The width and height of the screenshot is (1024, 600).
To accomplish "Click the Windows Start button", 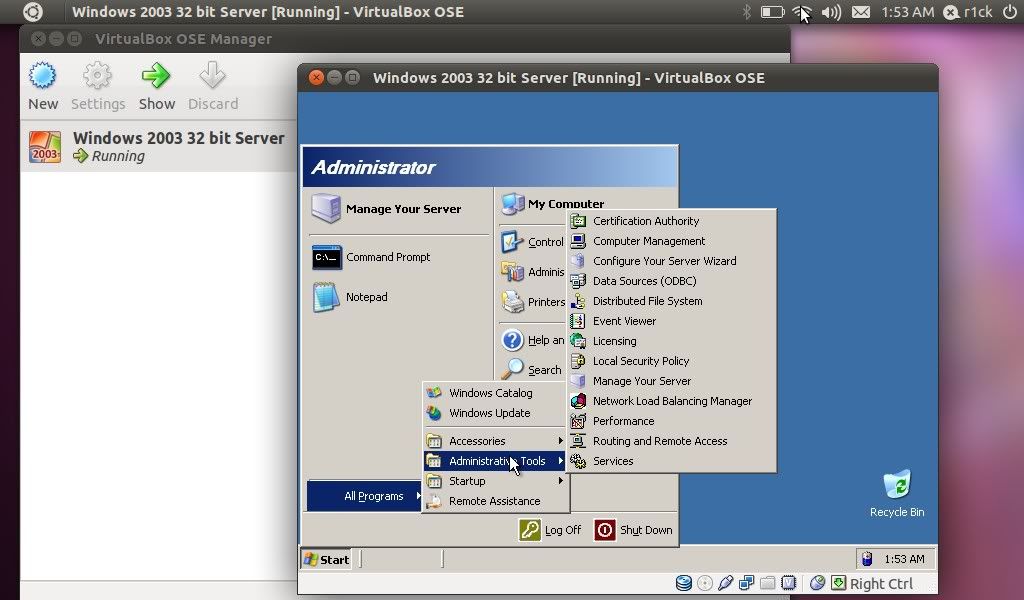I will [327, 559].
